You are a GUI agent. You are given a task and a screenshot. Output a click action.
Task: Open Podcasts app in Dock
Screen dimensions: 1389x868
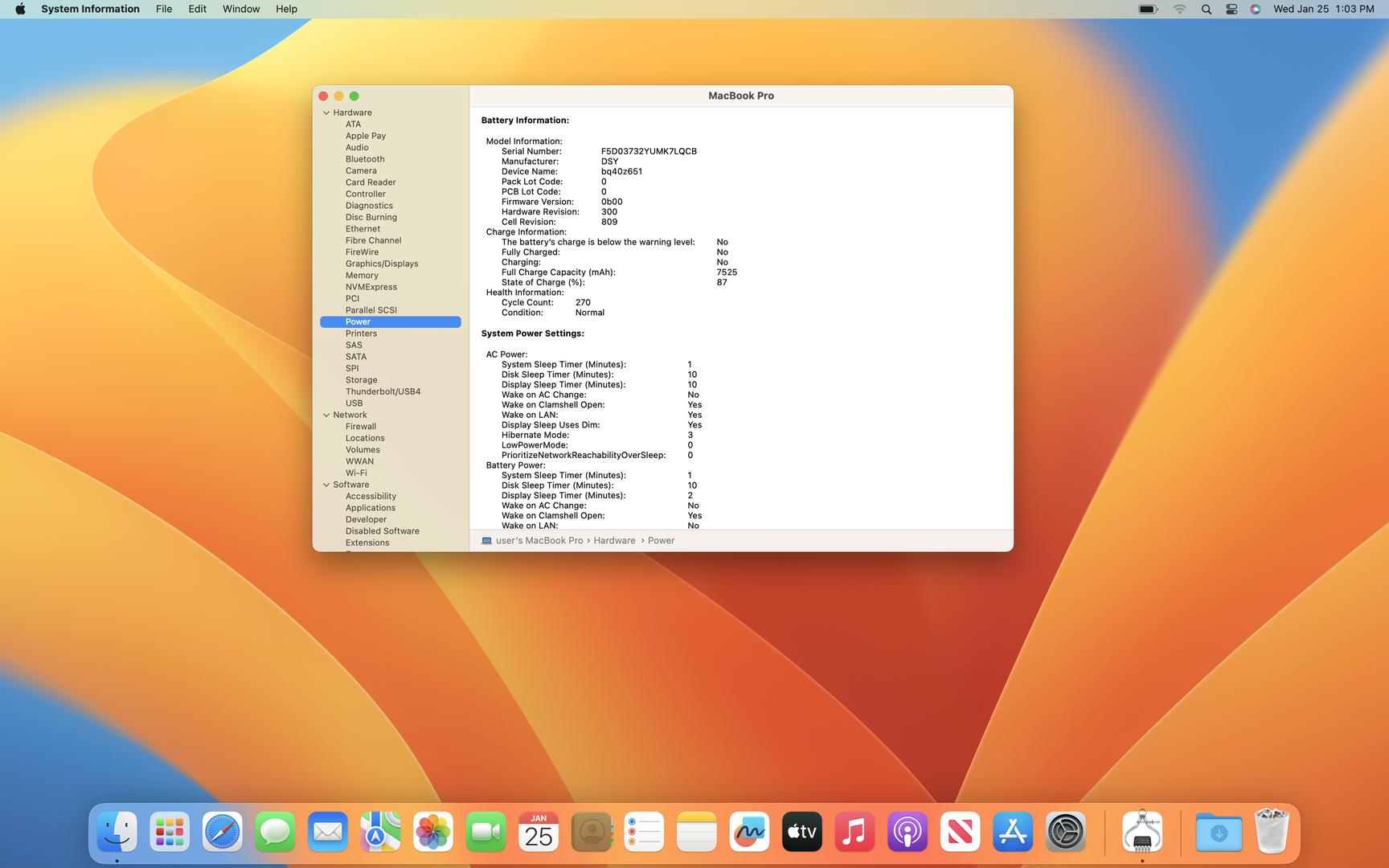[x=908, y=832]
